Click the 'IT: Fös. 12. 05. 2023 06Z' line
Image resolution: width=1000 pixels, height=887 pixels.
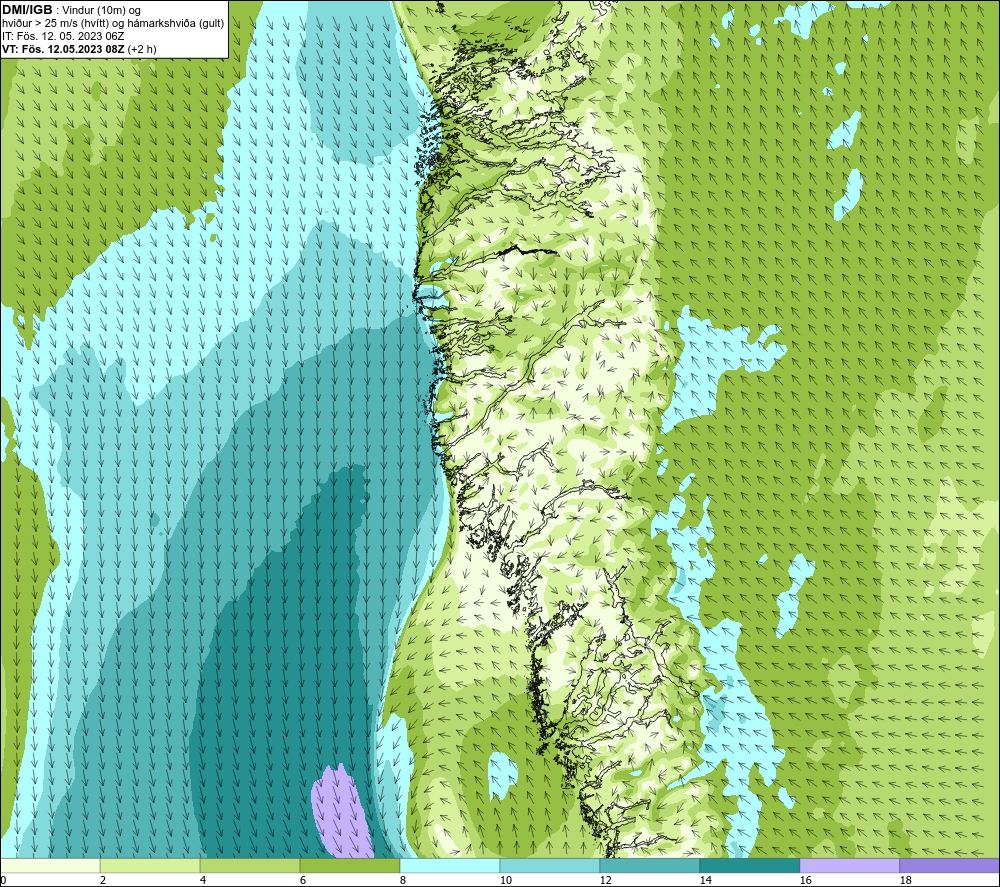tap(63, 36)
